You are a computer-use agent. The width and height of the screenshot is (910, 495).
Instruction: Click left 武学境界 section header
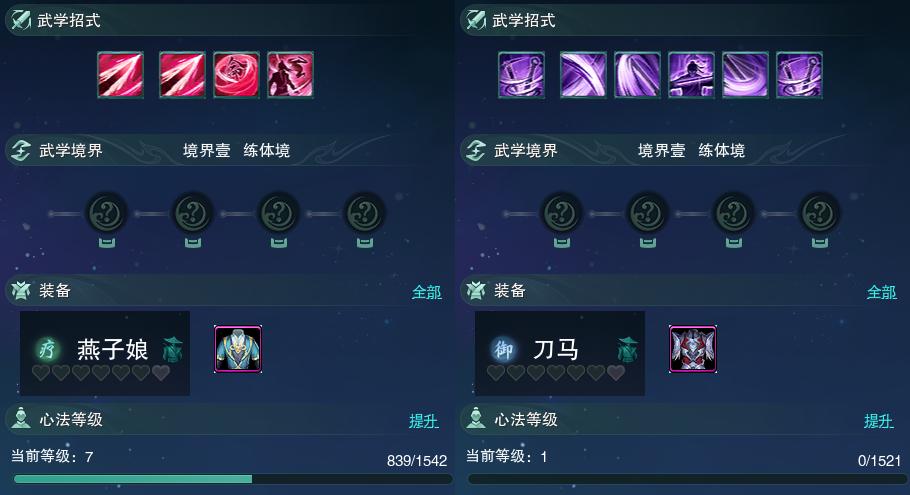click(71, 151)
